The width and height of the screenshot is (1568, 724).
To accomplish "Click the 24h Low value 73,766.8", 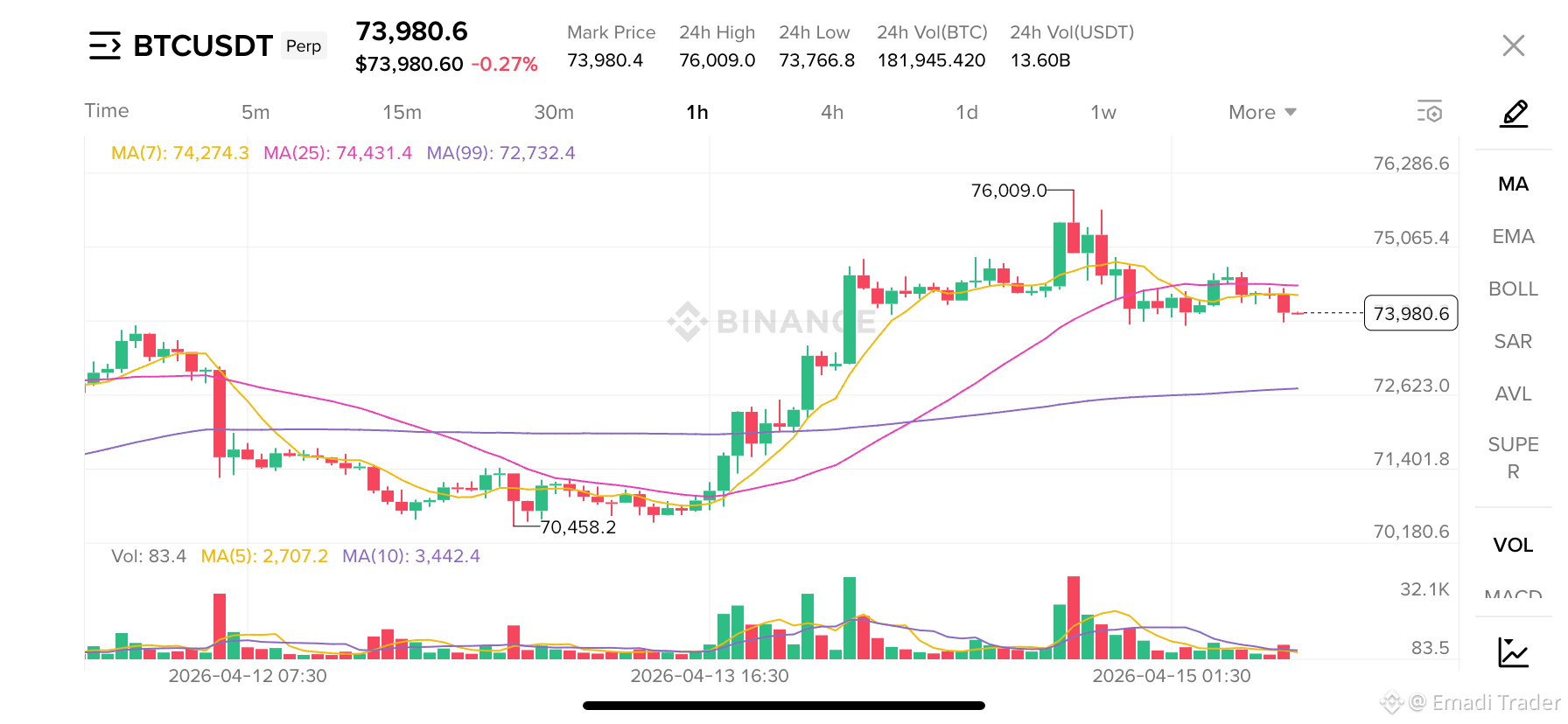I will [x=817, y=60].
